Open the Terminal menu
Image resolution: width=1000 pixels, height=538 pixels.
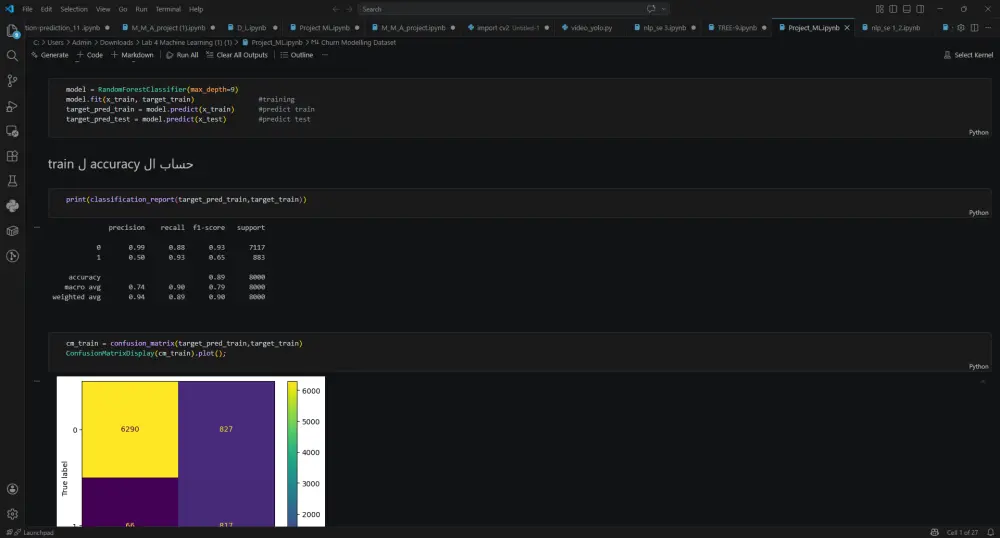coord(168,9)
